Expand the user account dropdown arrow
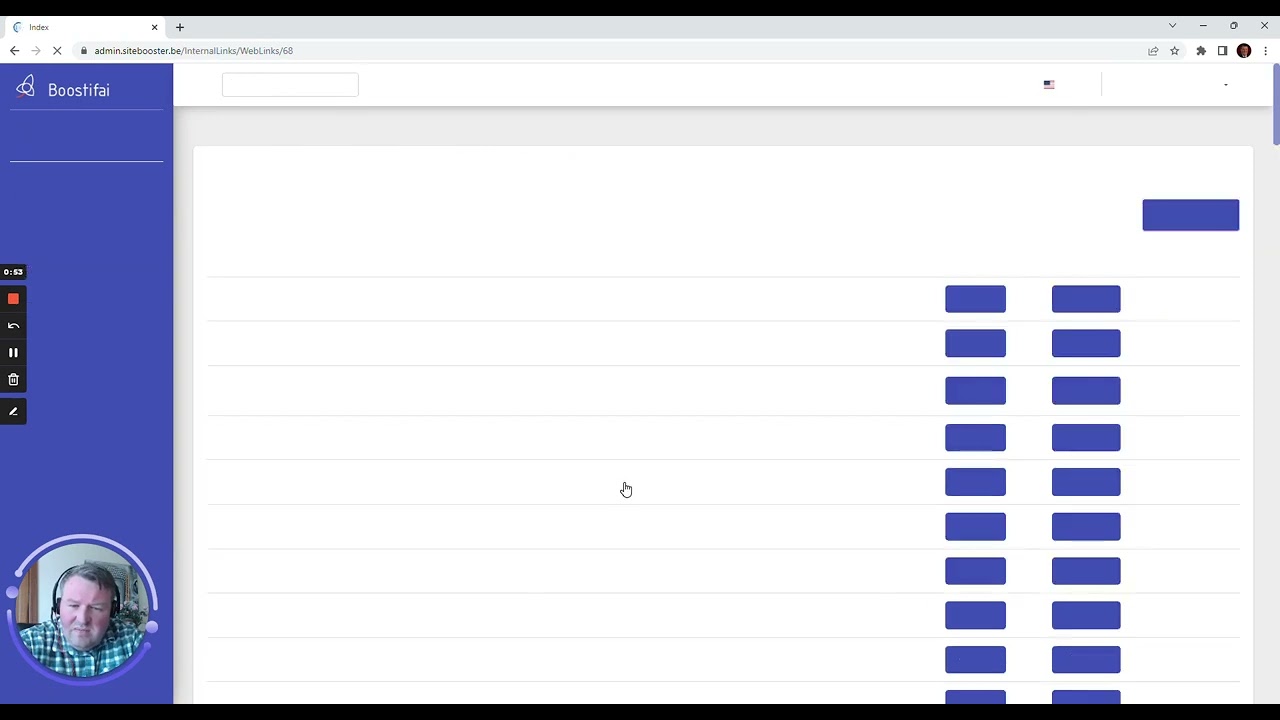The width and height of the screenshot is (1280, 720). pos(1226,85)
